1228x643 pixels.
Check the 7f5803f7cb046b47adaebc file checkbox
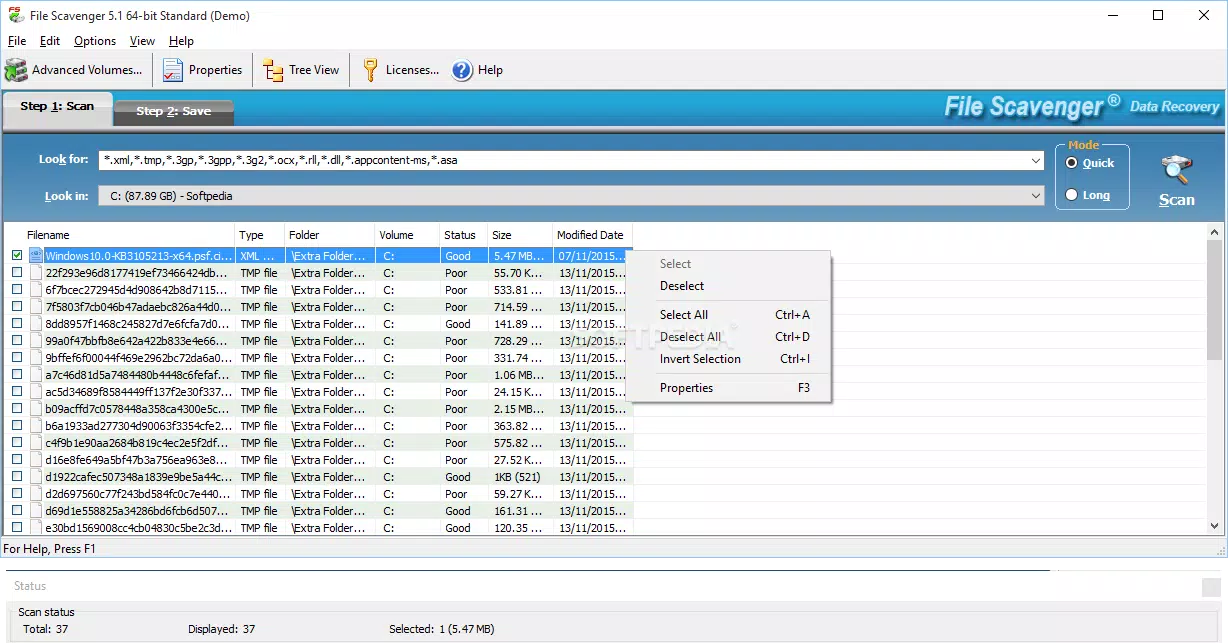pyautogui.click(x=17, y=307)
